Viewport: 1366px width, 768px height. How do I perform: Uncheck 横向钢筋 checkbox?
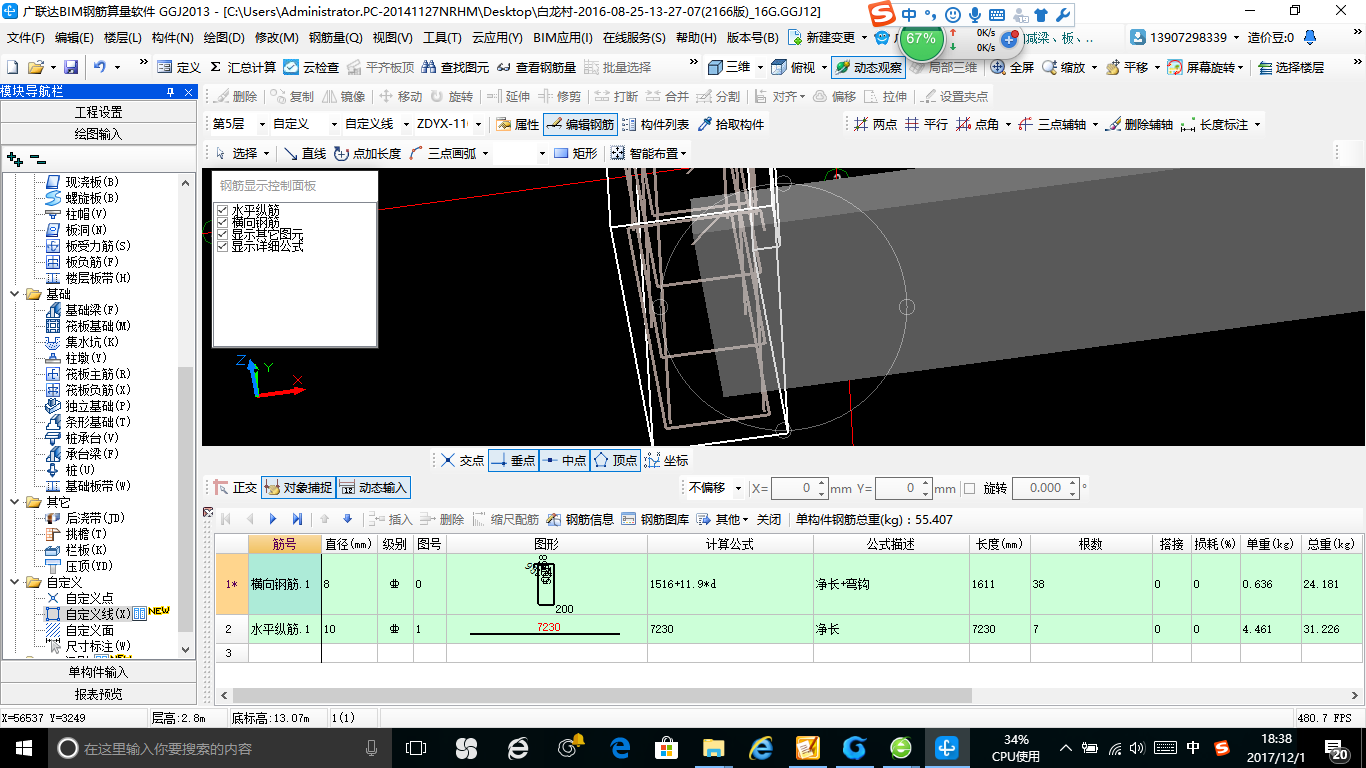222,222
